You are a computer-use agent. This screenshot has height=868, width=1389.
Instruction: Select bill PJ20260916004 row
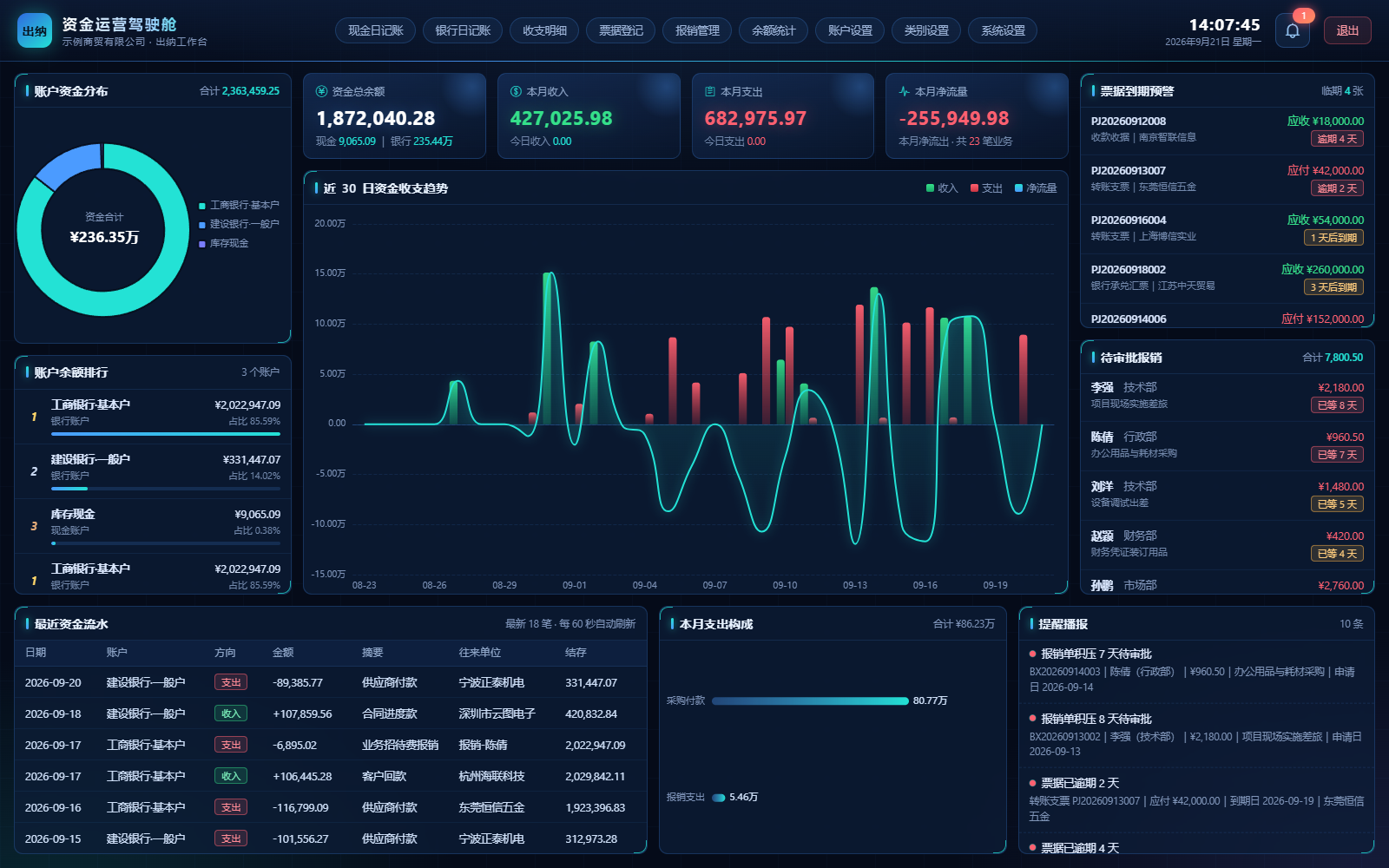(1227, 228)
